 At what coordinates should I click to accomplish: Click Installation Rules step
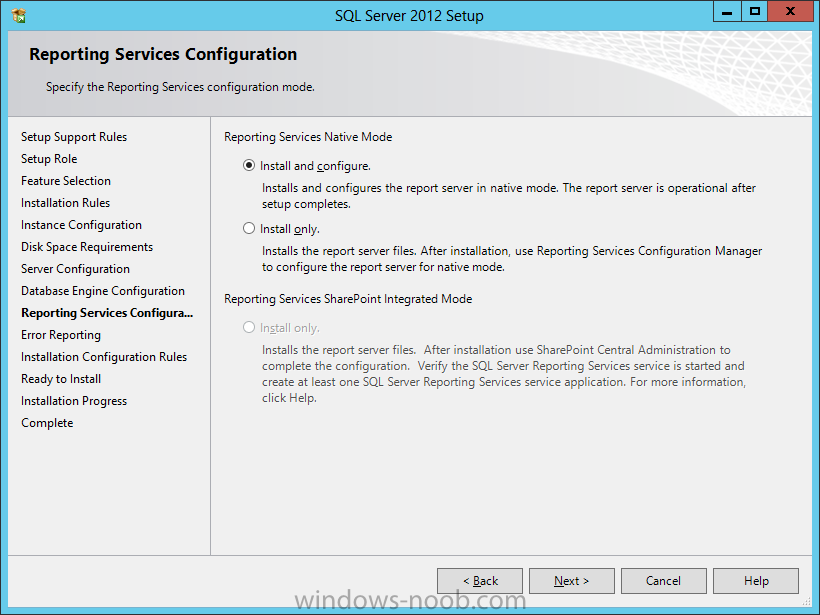(65, 203)
